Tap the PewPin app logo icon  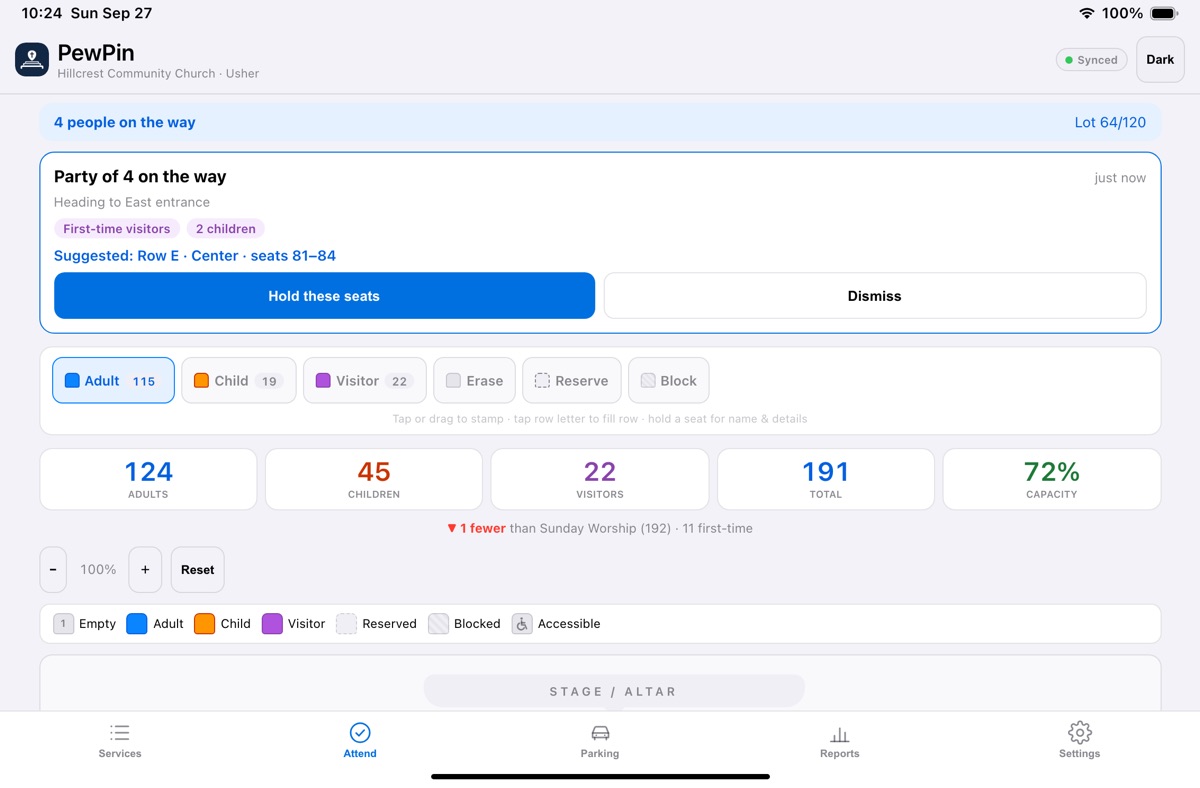coord(32,60)
